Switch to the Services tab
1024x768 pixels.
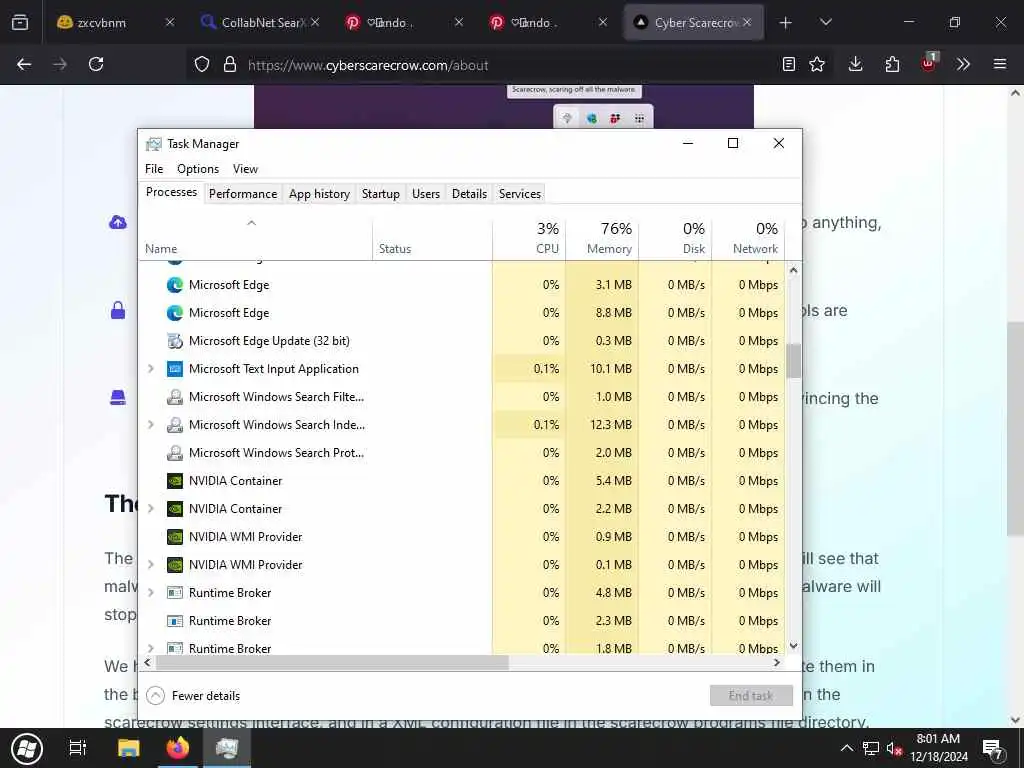pyautogui.click(x=520, y=194)
